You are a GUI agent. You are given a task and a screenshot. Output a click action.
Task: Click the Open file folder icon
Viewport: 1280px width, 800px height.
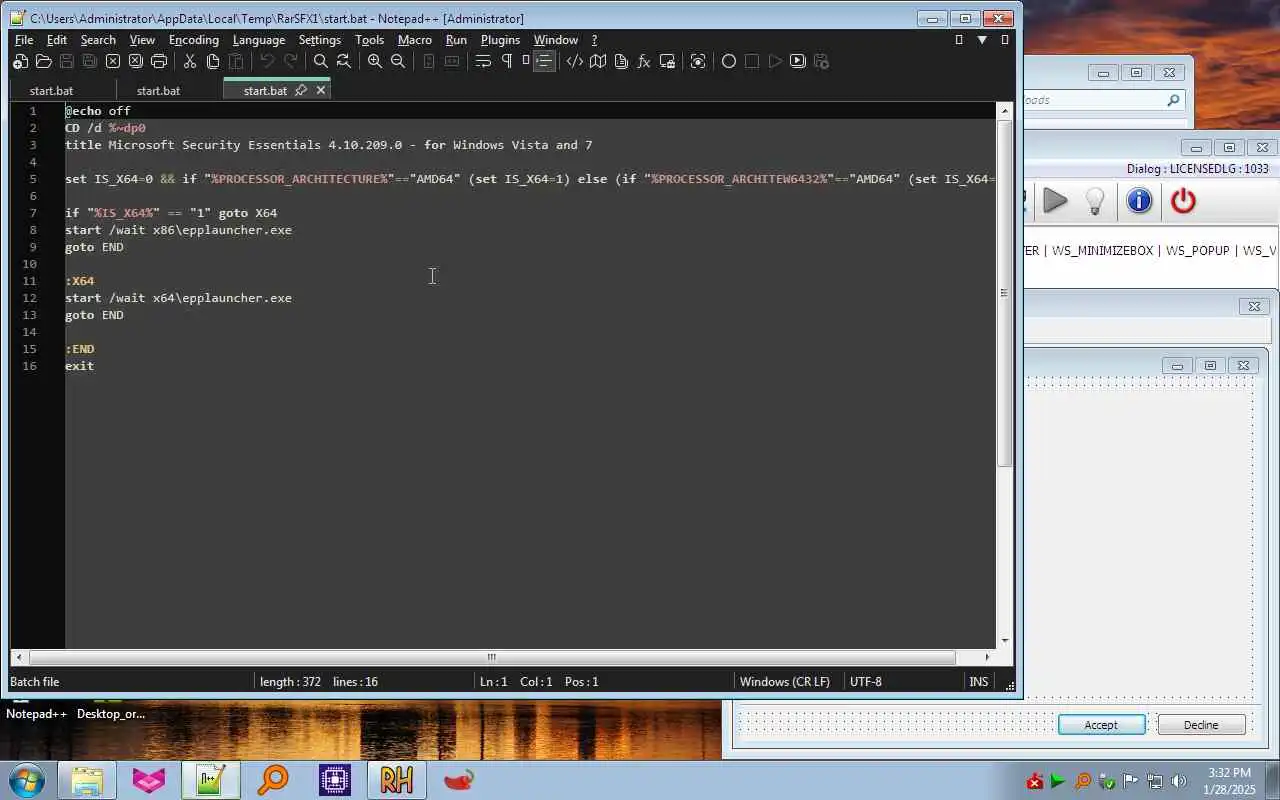(x=43, y=61)
